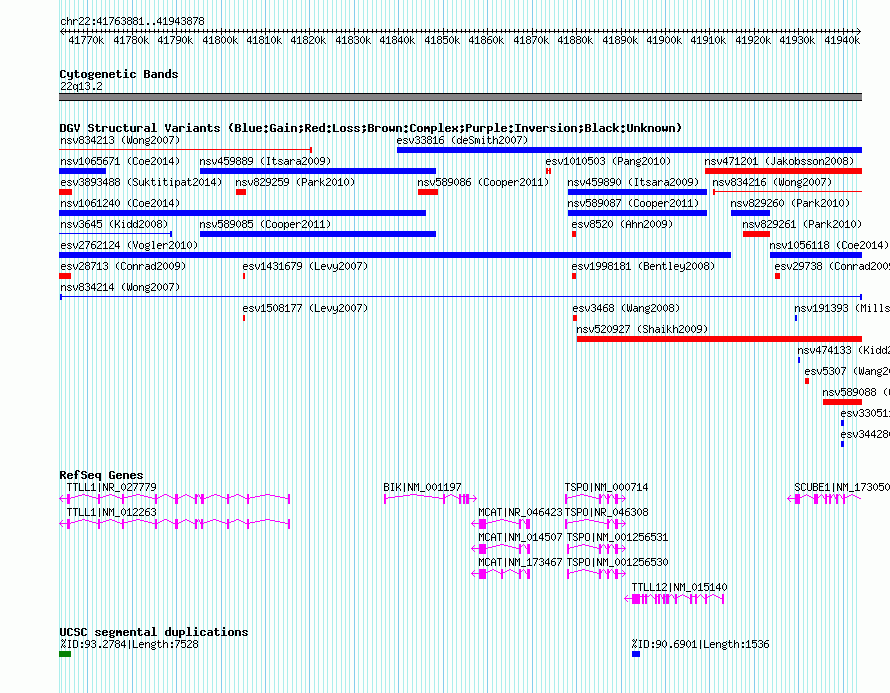Open the esv1431679 (Levy2007) variant label
Screen dimensions: 890x693
coord(305,266)
